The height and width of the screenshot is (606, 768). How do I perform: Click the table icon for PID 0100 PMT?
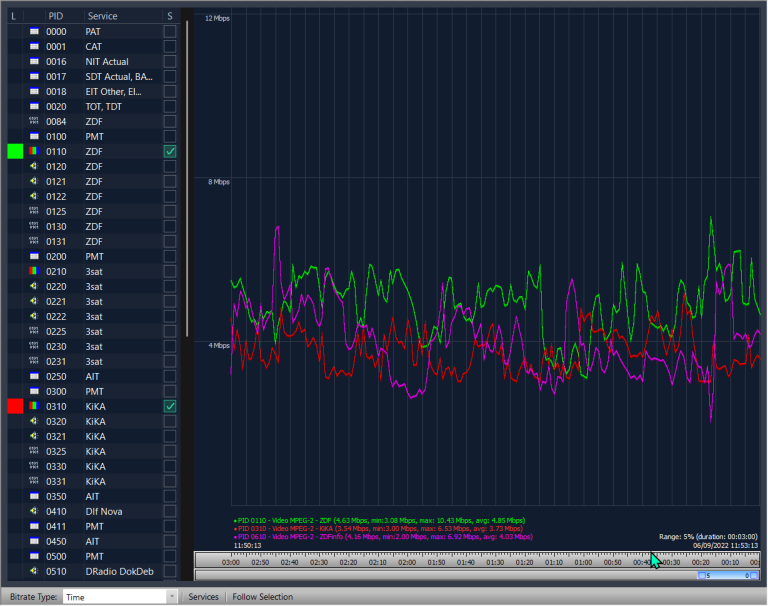(x=34, y=136)
